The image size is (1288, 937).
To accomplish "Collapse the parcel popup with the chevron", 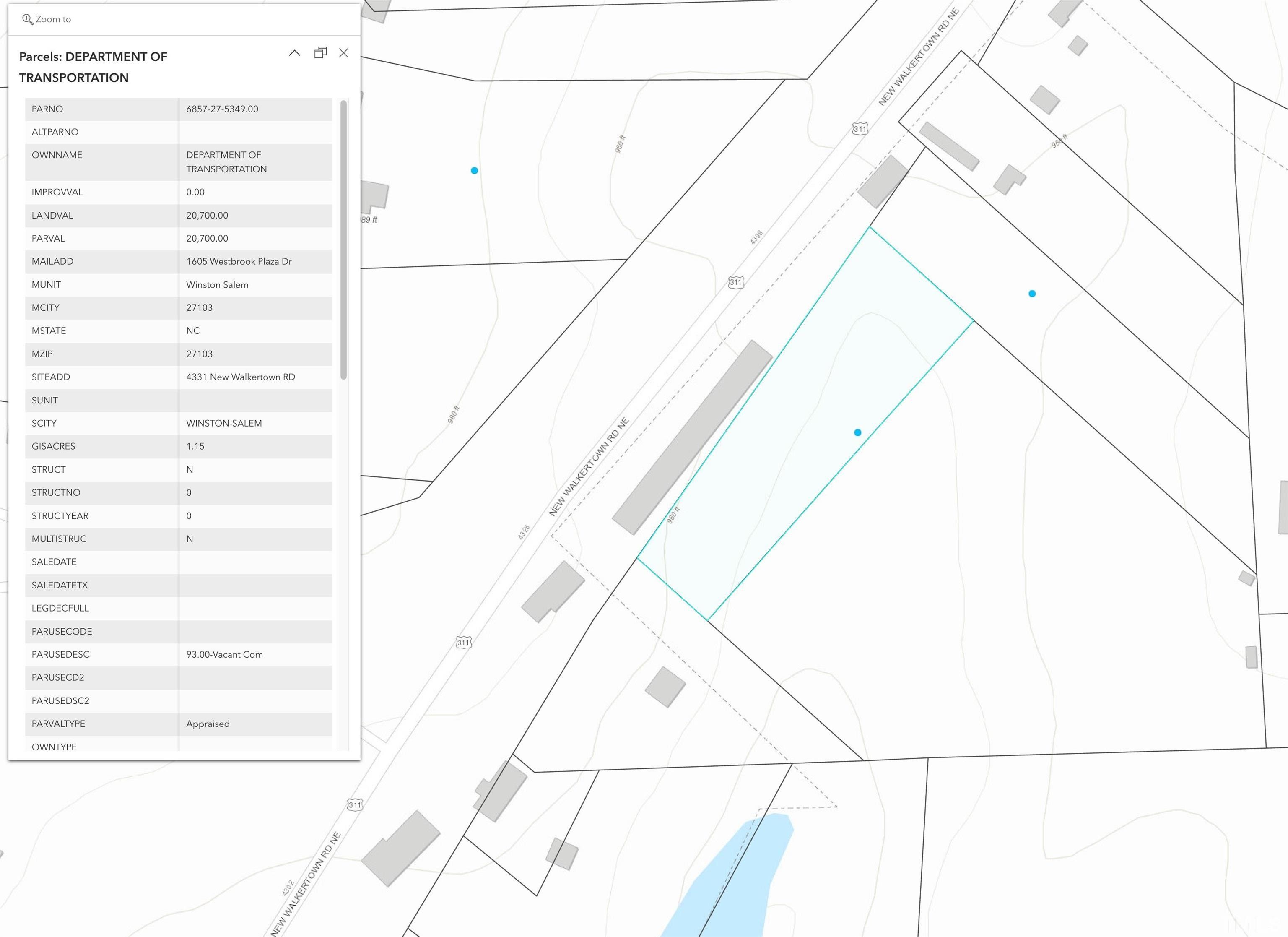I will tap(294, 53).
